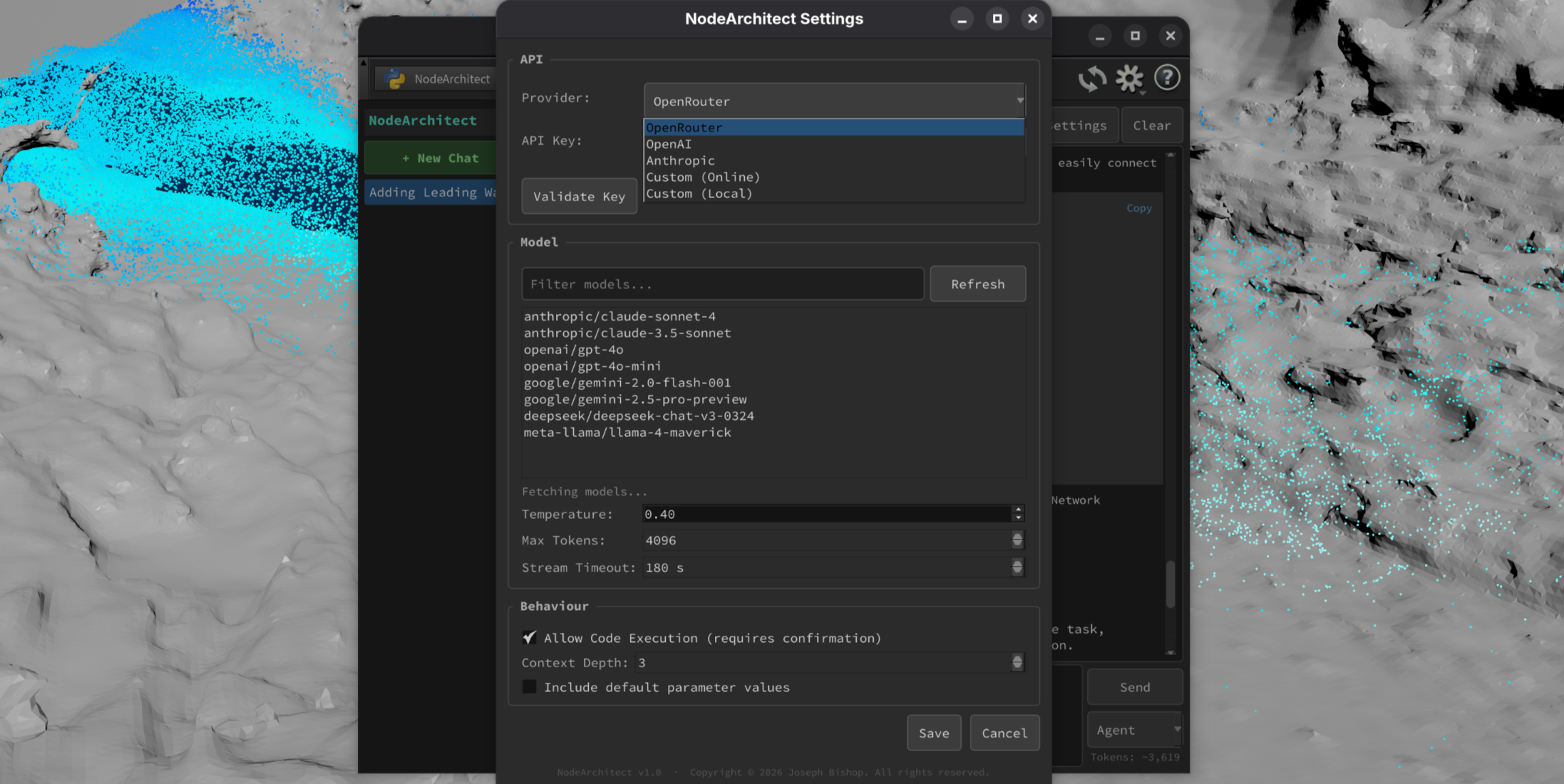Click the Validate Key button
This screenshot has height=784, width=1564.
[x=579, y=196]
